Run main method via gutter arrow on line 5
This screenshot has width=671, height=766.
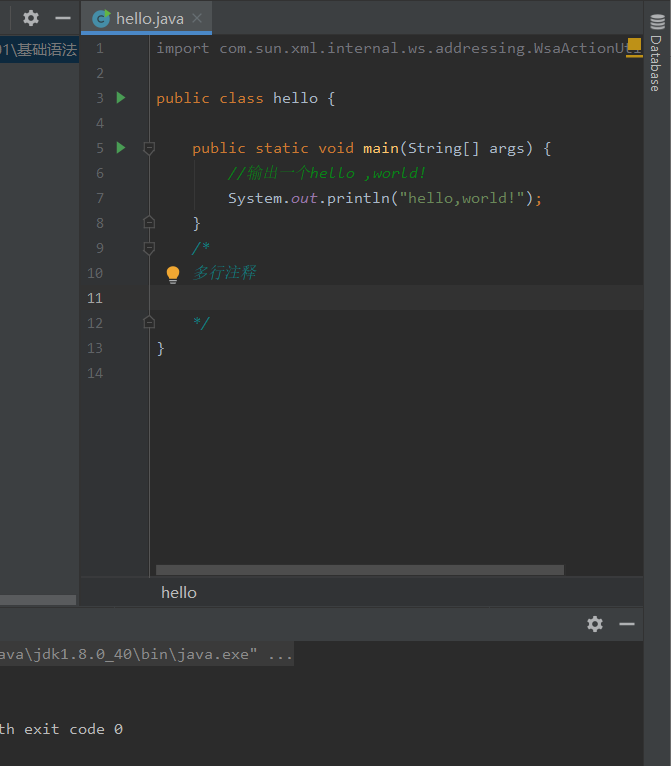(x=121, y=148)
